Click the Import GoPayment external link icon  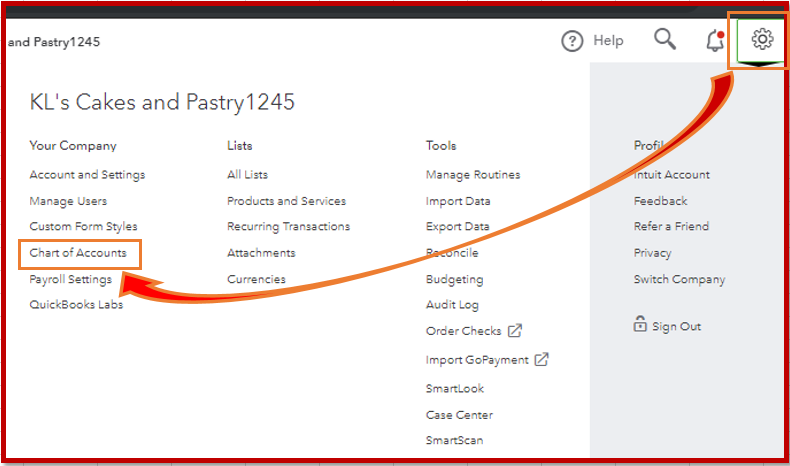[x=541, y=360]
